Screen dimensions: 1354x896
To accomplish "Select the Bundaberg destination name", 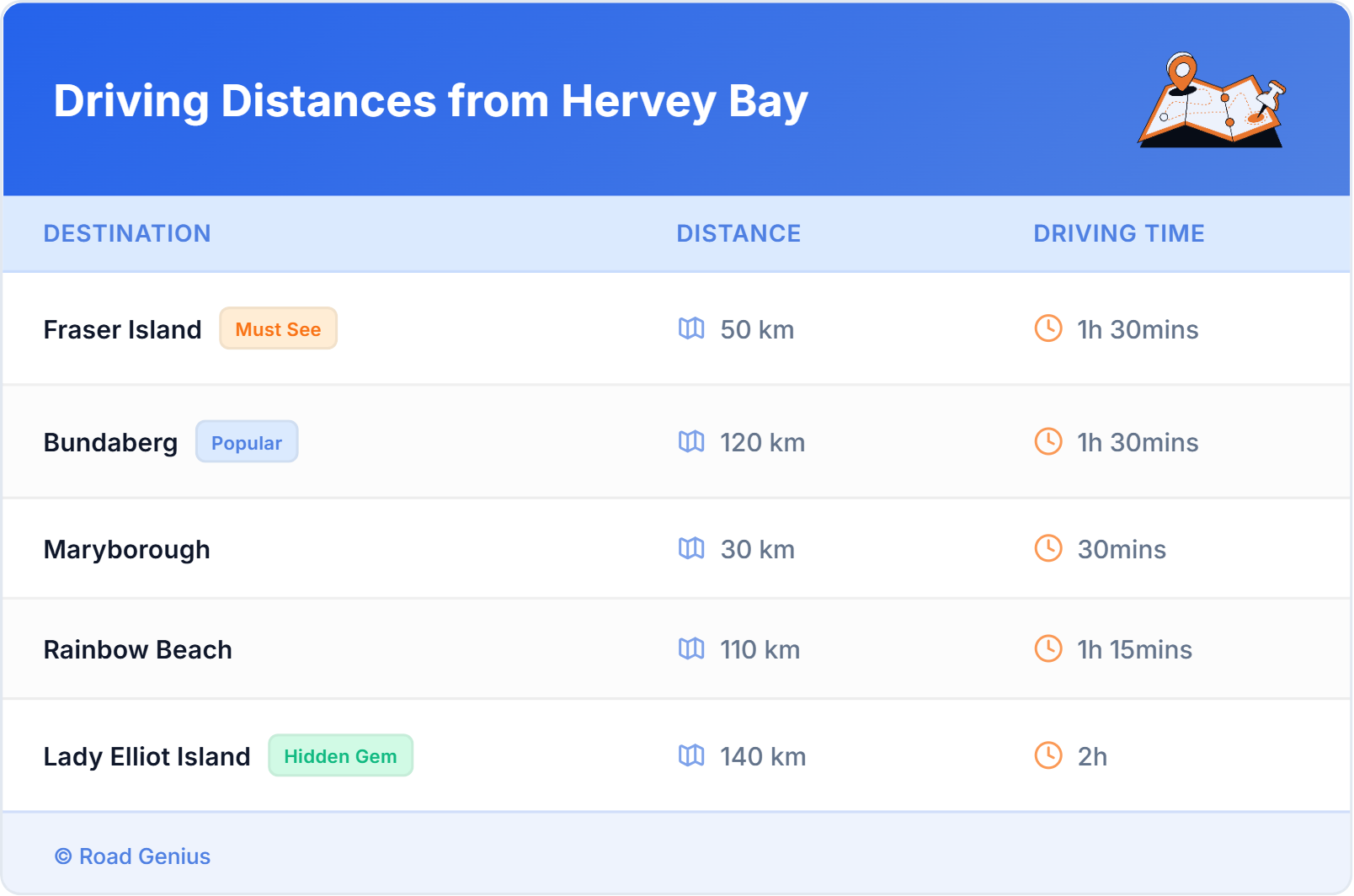I will pyautogui.click(x=110, y=442).
